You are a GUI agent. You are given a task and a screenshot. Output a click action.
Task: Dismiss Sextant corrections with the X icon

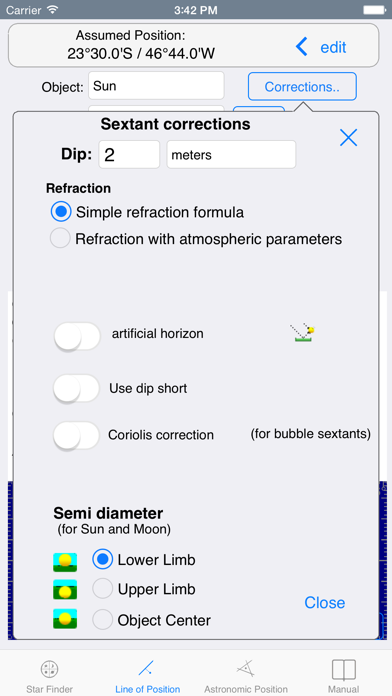click(348, 138)
